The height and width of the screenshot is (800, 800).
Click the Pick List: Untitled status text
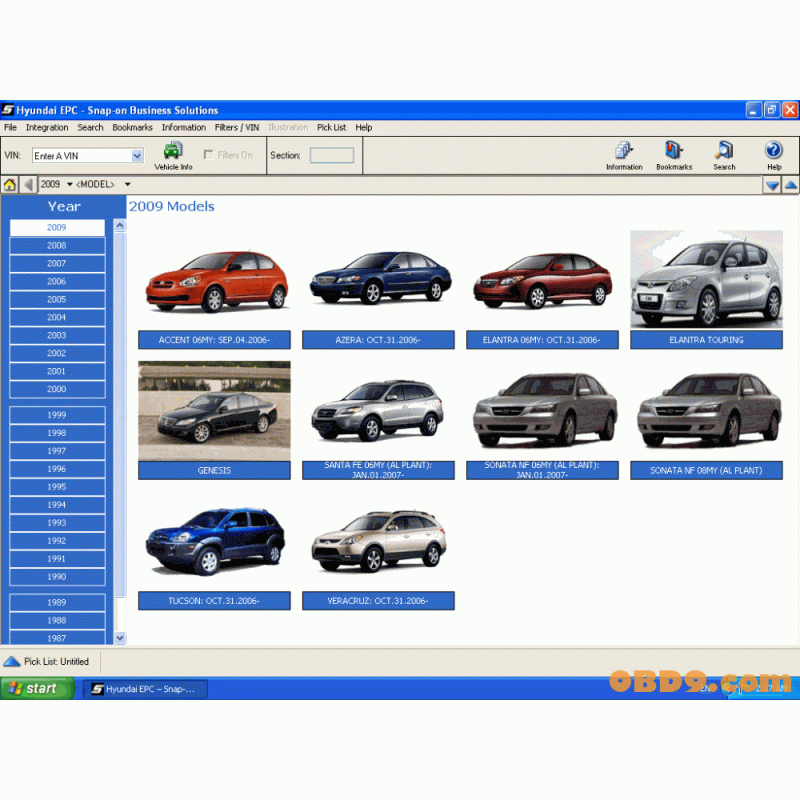pos(56,662)
